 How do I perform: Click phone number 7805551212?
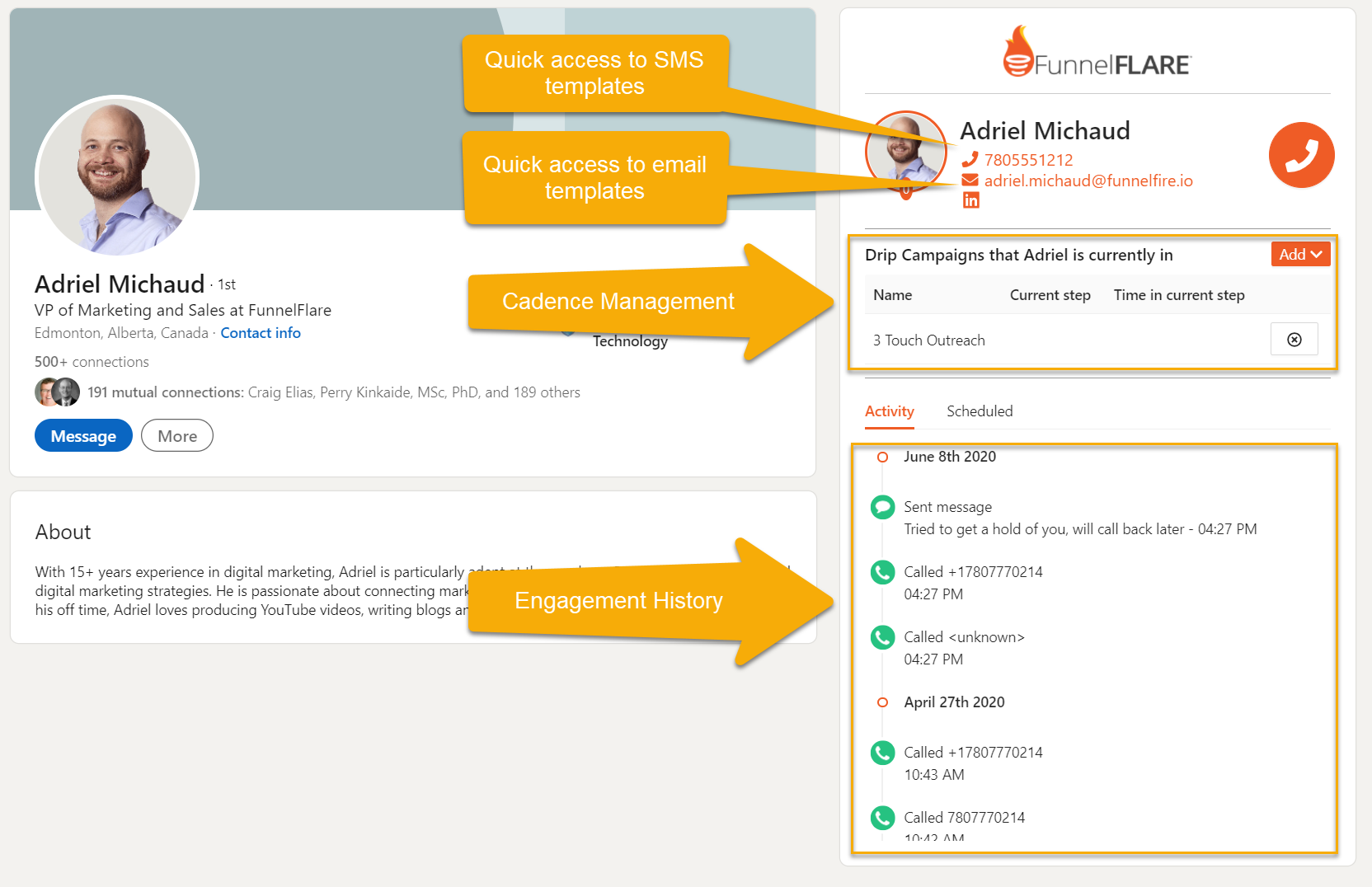click(1028, 160)
